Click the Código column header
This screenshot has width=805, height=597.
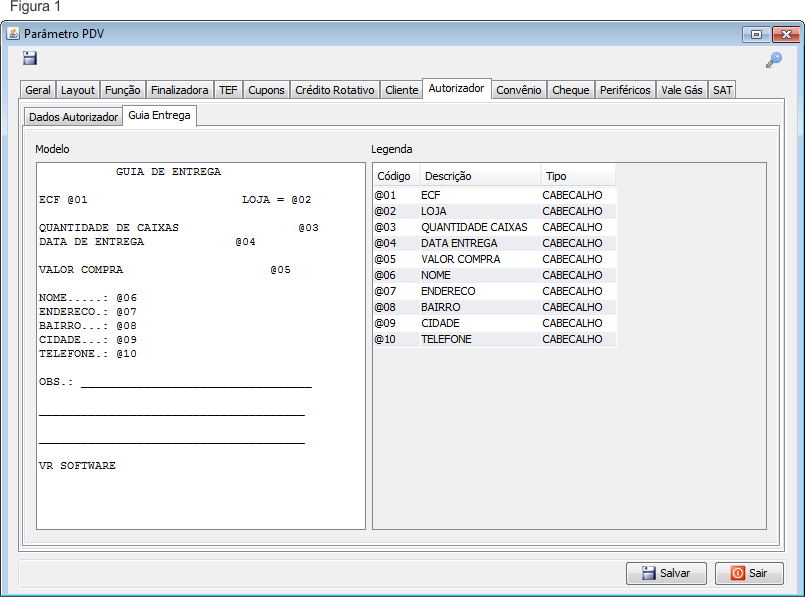tap(396, 176)
